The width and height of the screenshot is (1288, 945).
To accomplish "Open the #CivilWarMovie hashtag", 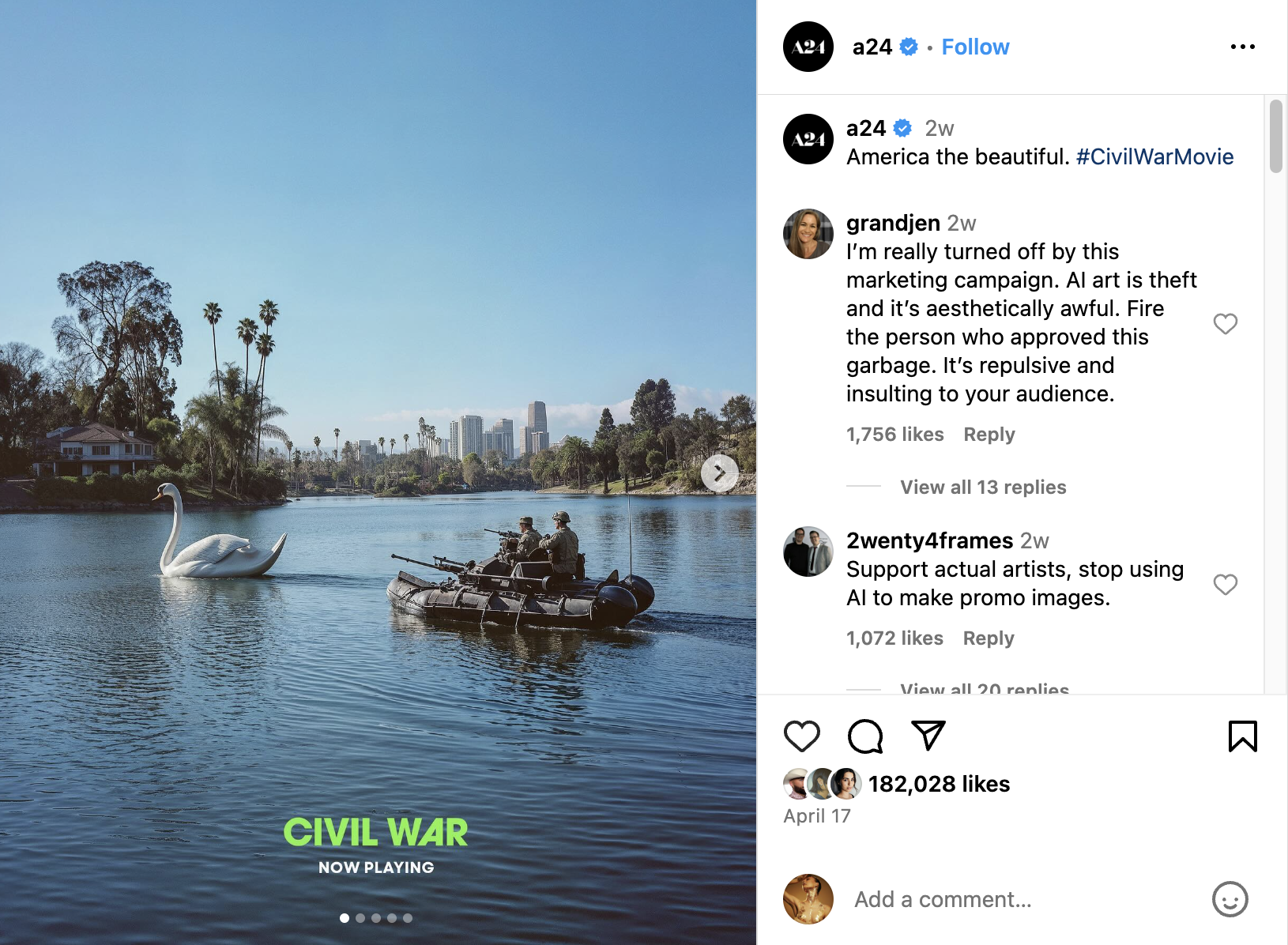I will click(1154, 156).
